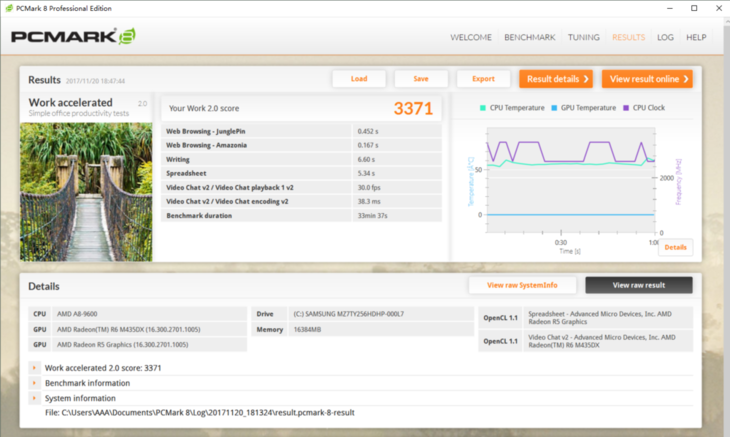Click the PCMark 8 logo

tap(72, 37)
